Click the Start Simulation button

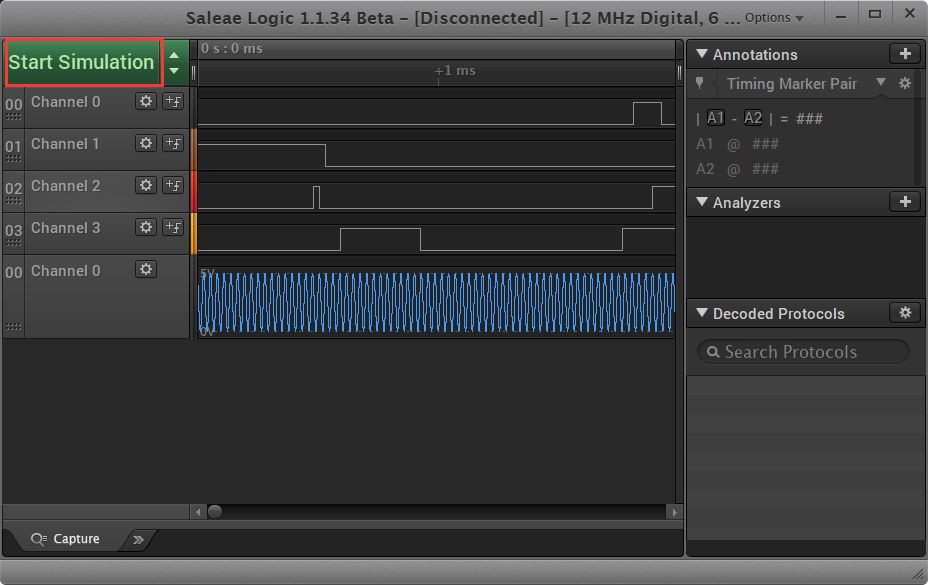[x=84, y=62]
